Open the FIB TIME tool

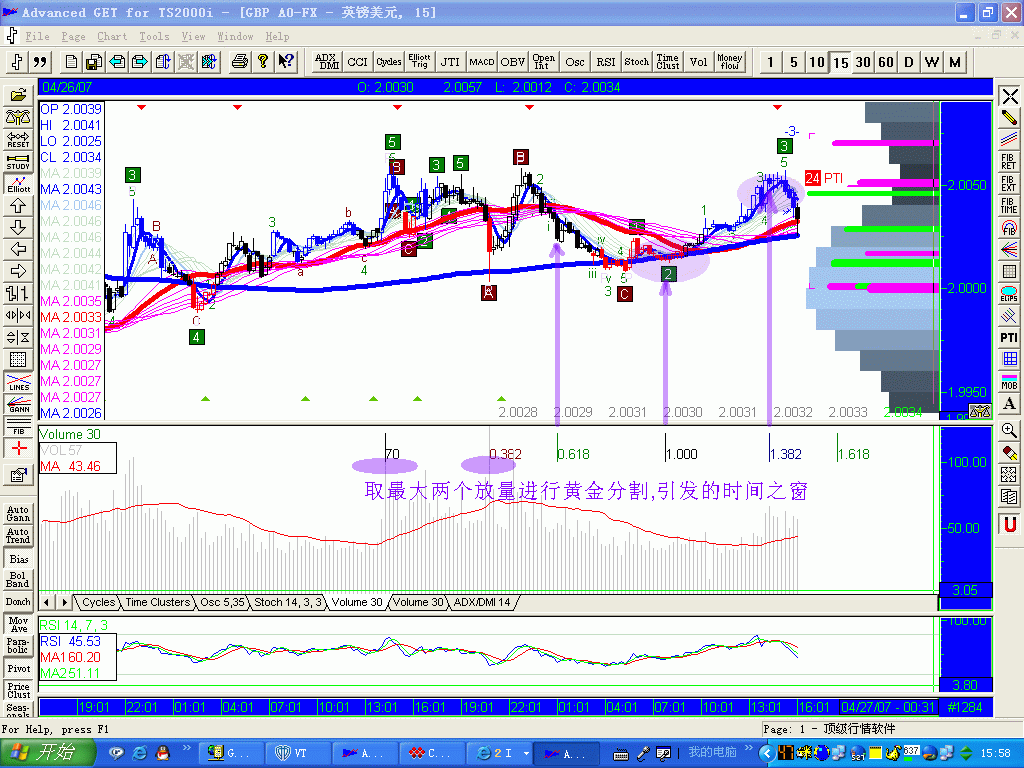pyautogui.click(x=1009, y=206)
